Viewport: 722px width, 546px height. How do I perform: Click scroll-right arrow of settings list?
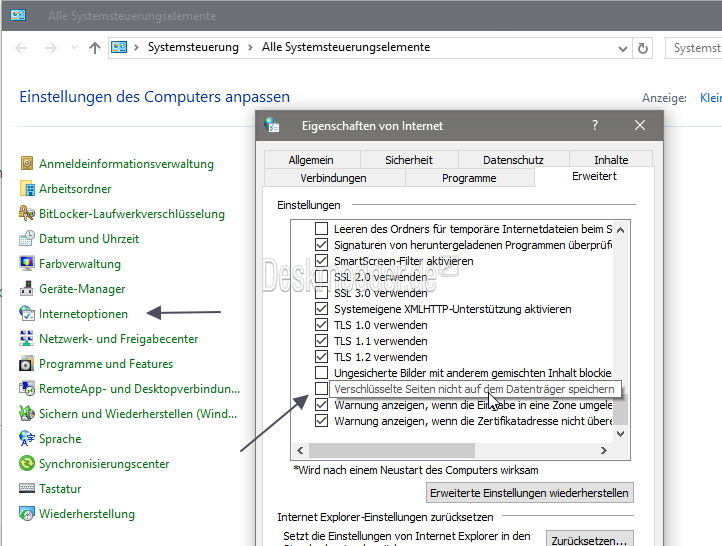(x=604, y=450)
